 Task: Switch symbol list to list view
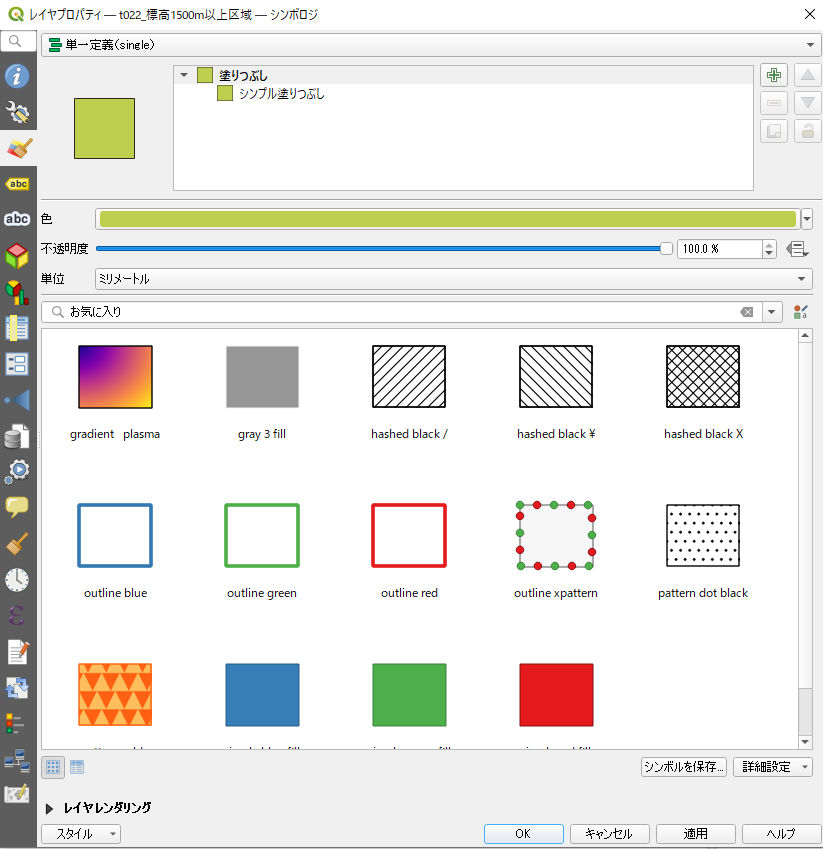point(77,767)
